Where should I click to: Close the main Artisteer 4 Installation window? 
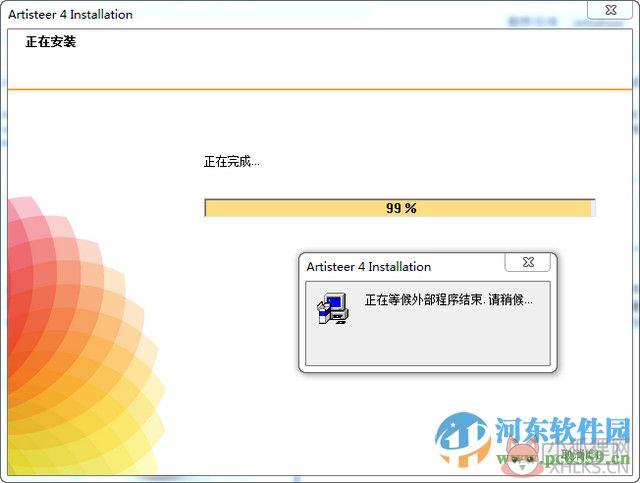click(610, 10)
